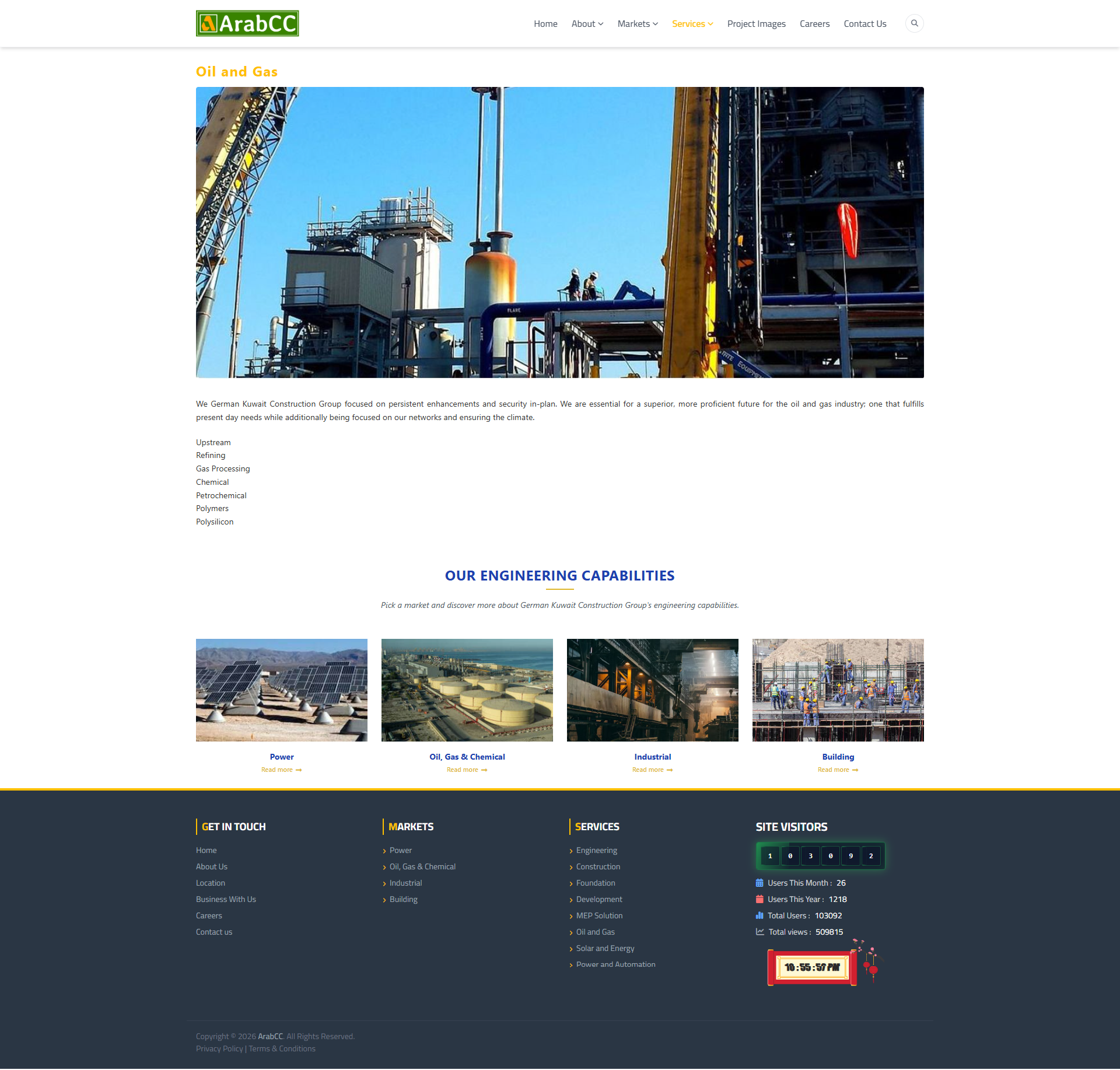This screenshot has height=1070, width=1120.
Task: Click the arrow after Power's Read more
Action: click(x=299, y=770)
